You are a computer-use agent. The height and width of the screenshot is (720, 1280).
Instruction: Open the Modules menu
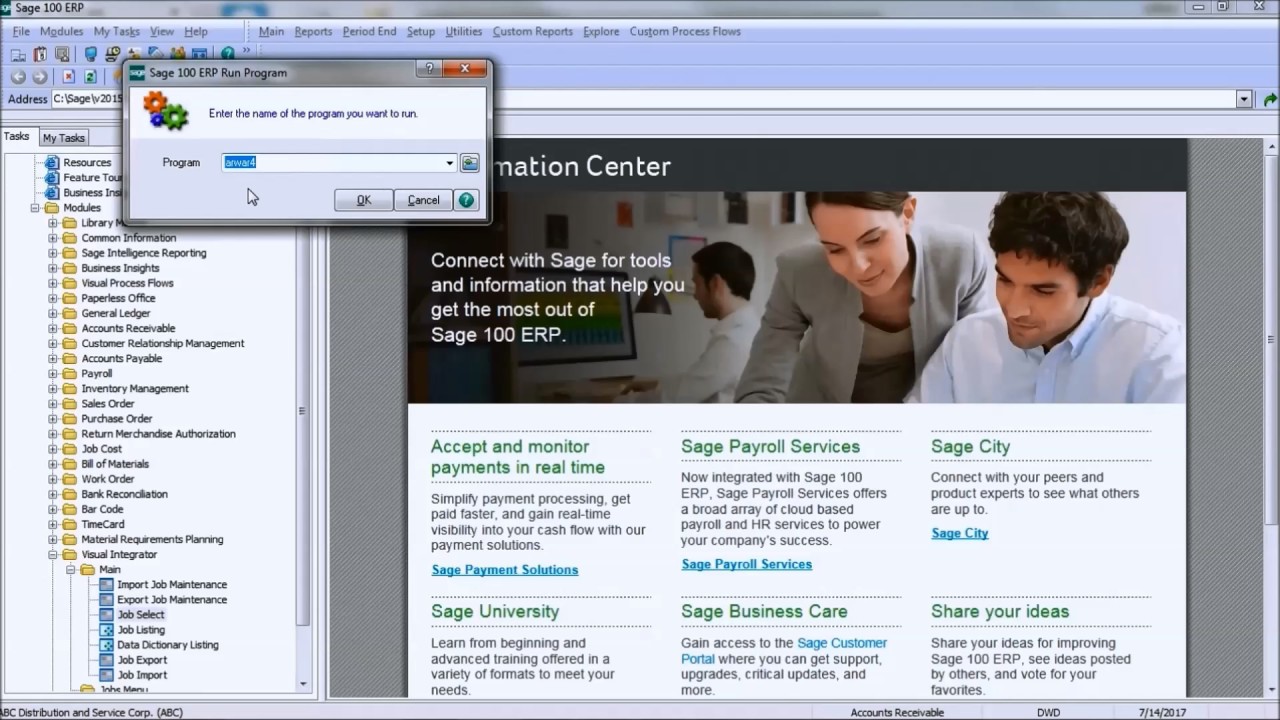tap(62, 32)
